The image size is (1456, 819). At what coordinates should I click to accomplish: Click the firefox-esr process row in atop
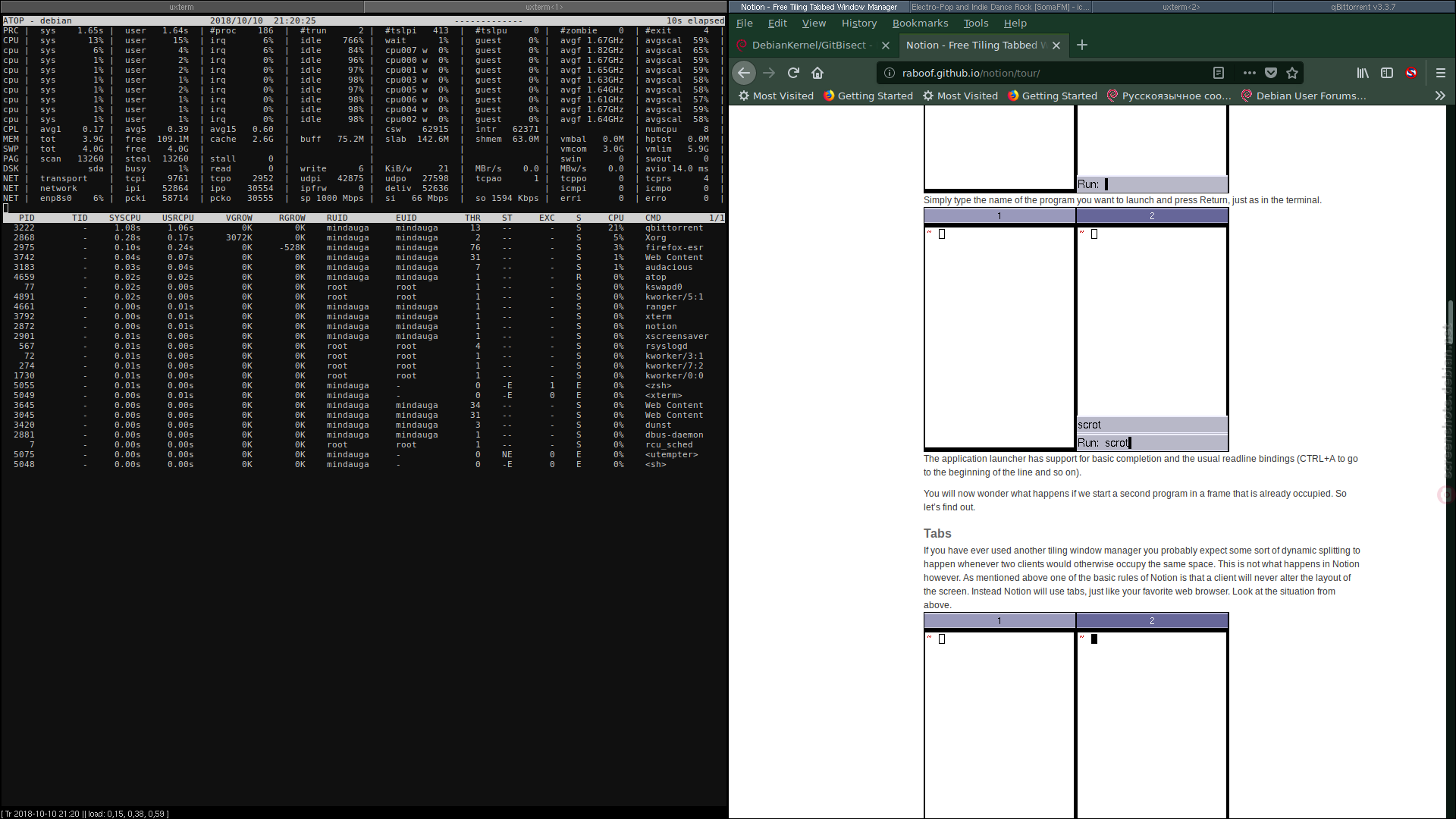pyautogui.click(x=362, y=248)
